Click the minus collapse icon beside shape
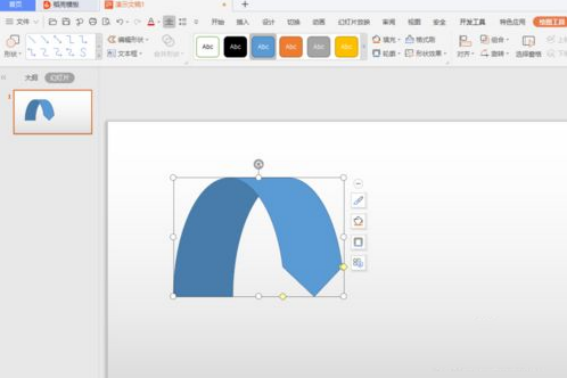Image resolution: width=567 pixels, height=378 pixels. [358, 184]
